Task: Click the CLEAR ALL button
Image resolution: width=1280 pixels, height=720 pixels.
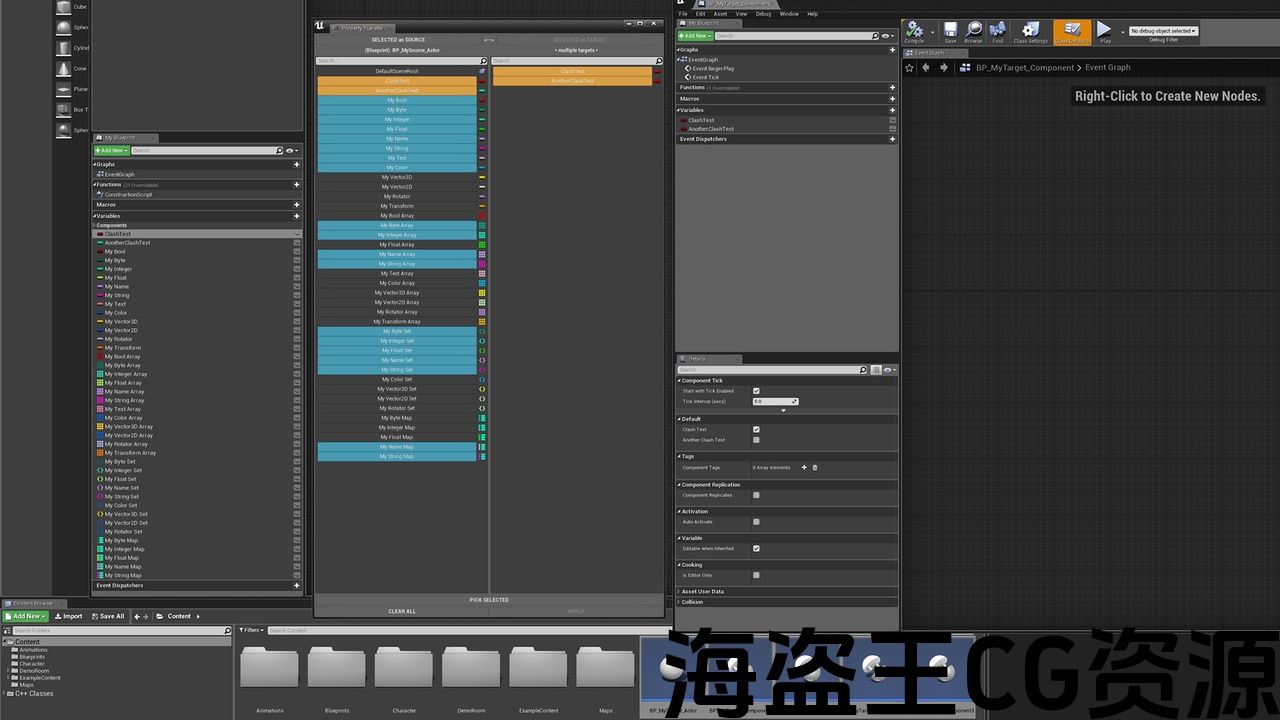Action: pyautogui.click(x=402, y=611)
